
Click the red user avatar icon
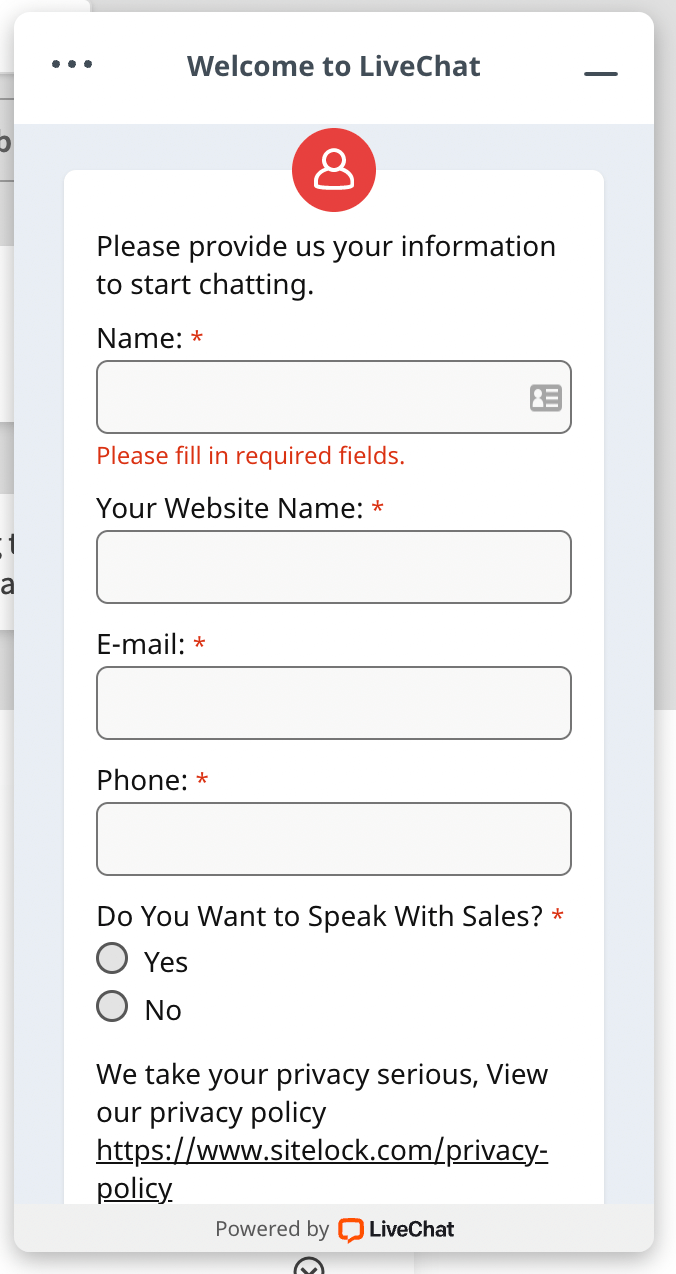pos(334,171)
